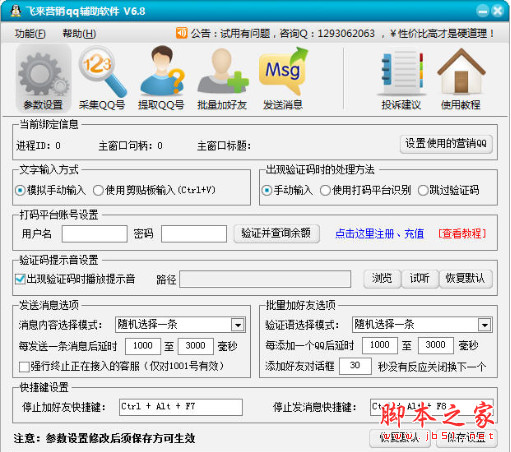
Task: Edit add-QQ delay maximum 3000 field
Action: click(436, 345)
